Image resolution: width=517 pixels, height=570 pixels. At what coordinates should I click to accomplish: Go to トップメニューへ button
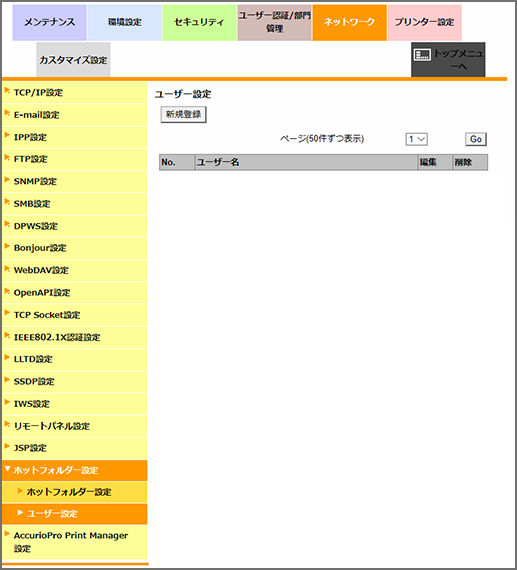point(448,60)
